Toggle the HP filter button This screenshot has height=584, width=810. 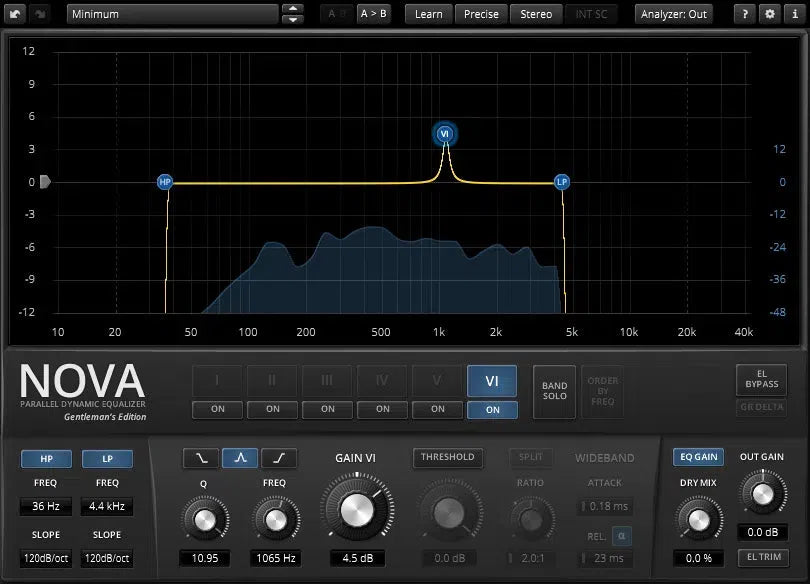[45, 458]
